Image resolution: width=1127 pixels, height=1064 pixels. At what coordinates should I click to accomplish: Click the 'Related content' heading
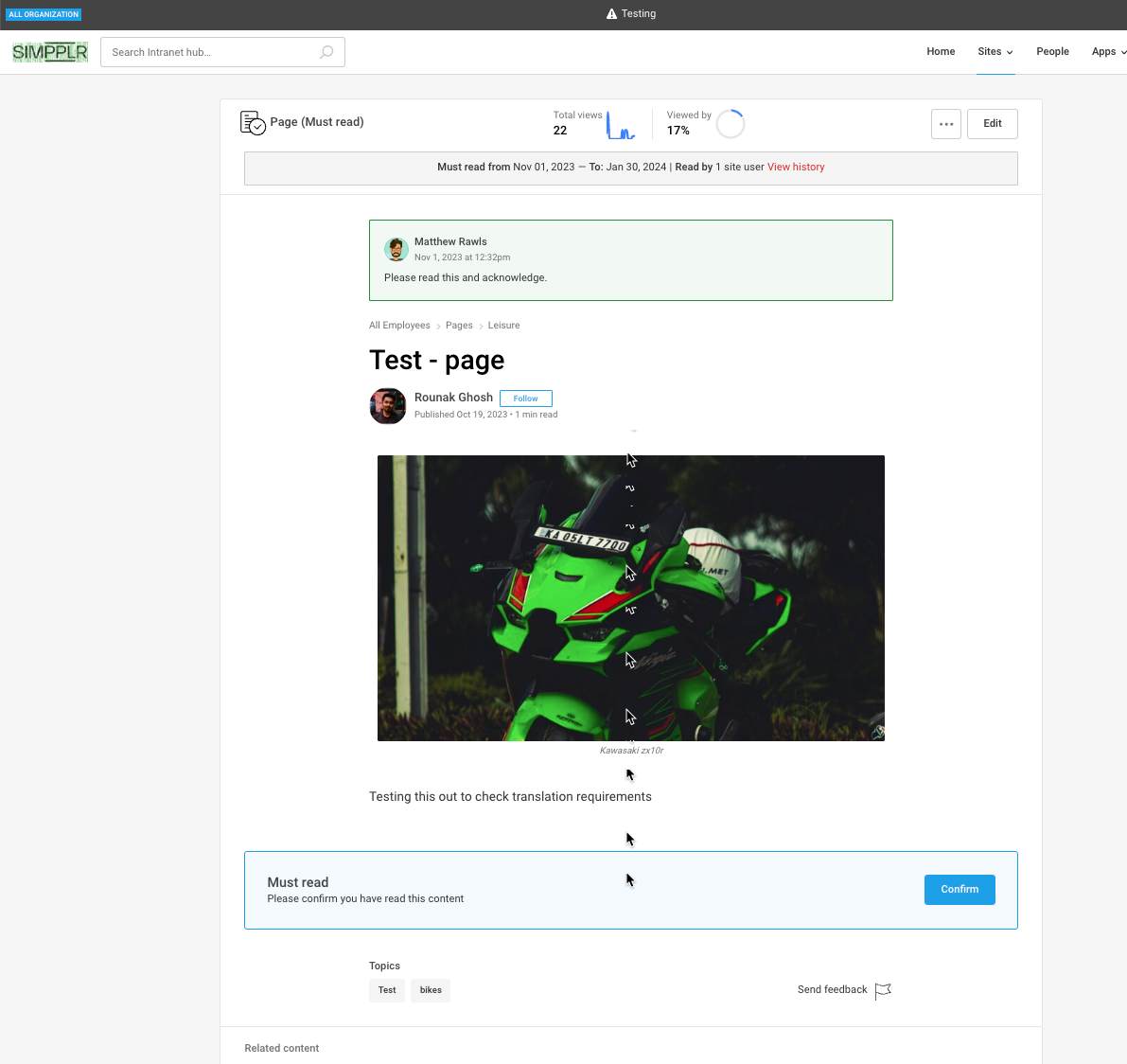click(282, 1048)
